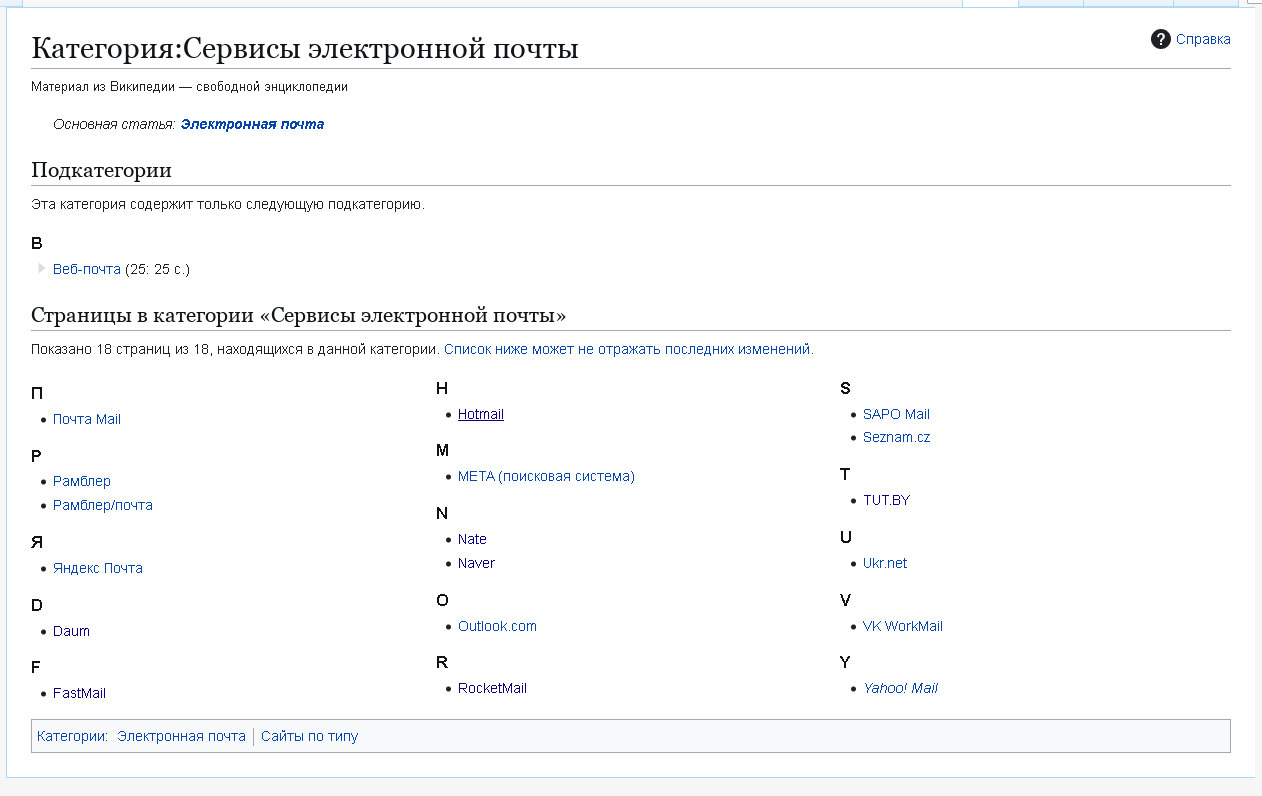1262x796 pixels.
Task: Open the Seznam.cz page link
Action: 896,437
